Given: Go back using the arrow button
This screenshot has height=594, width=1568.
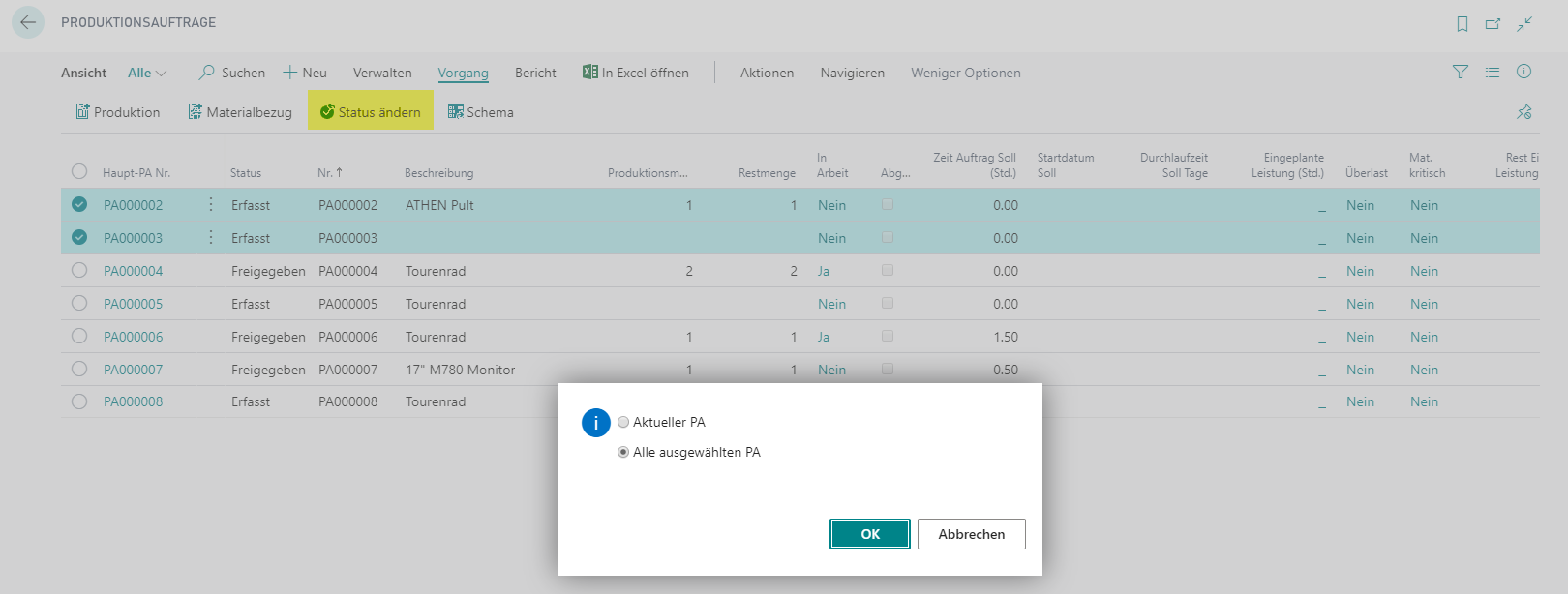Looking at the screenshot, I should pyautogui.click(x=28, y=22).
